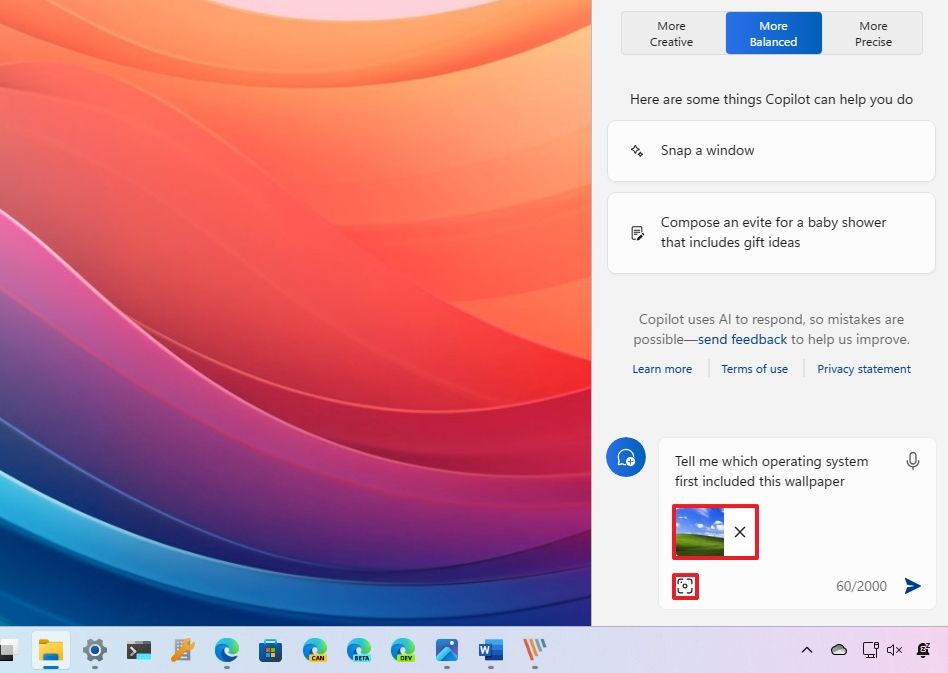Expand hidden system tray icons
Screen dimensions: 948x673
coord(807,650)
